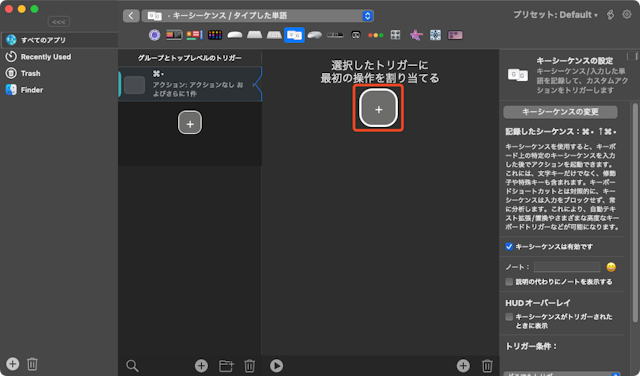Screen dimensions: 640x376
Task: Select the Trackpad triggers icon
Action: 254,35
